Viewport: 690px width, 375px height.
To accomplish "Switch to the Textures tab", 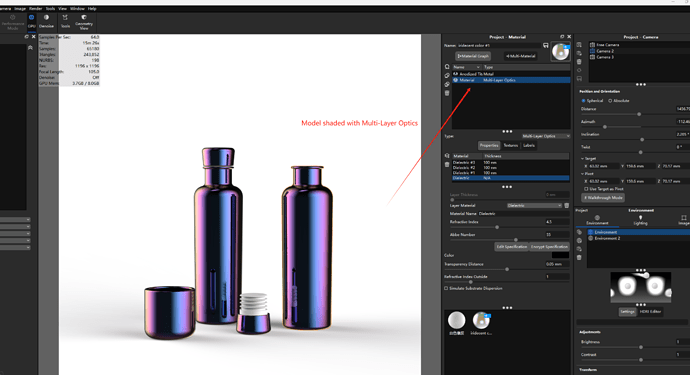I will (x=510, y=145).
